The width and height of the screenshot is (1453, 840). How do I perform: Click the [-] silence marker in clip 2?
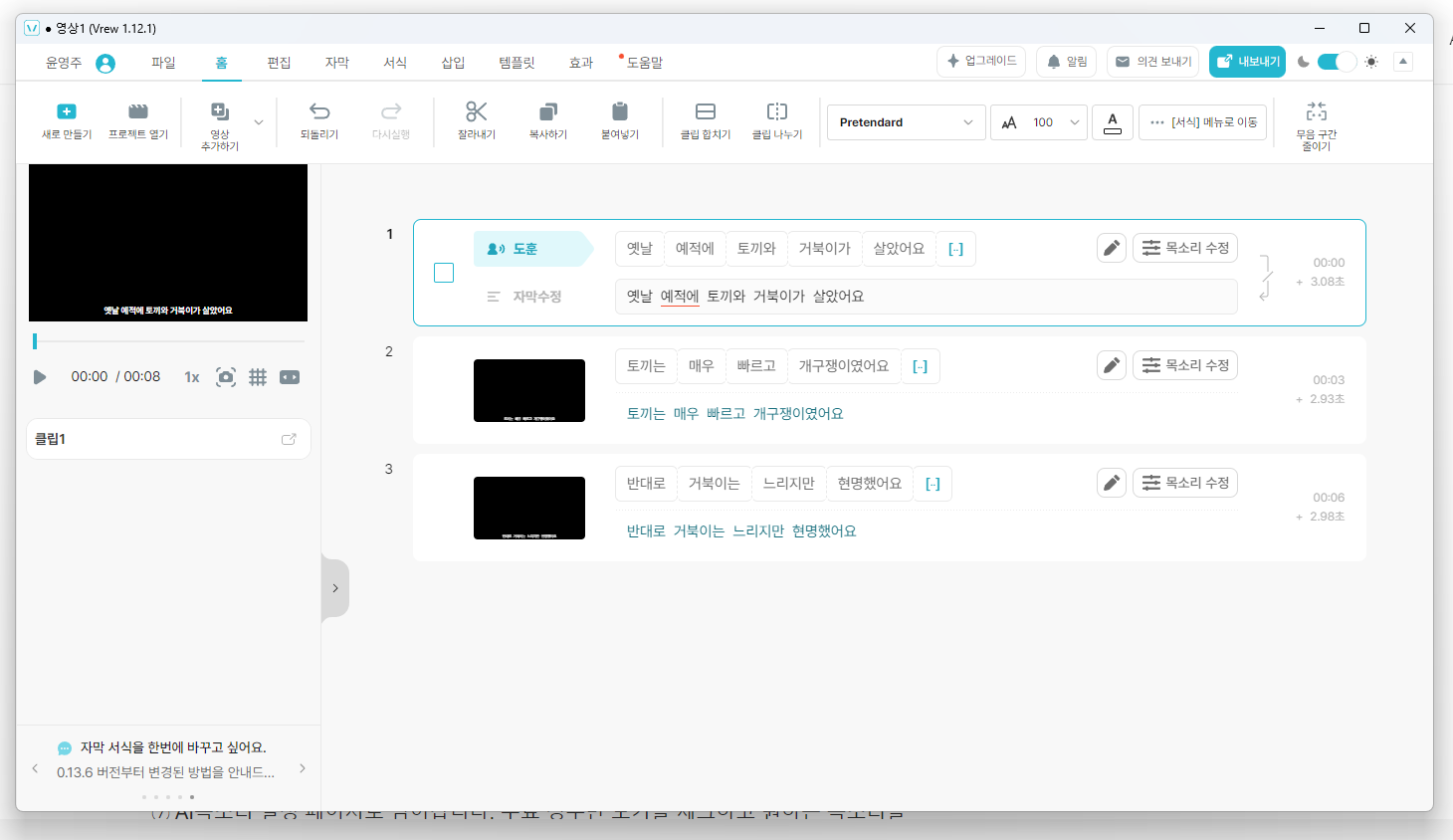click(x=920, y=366)
